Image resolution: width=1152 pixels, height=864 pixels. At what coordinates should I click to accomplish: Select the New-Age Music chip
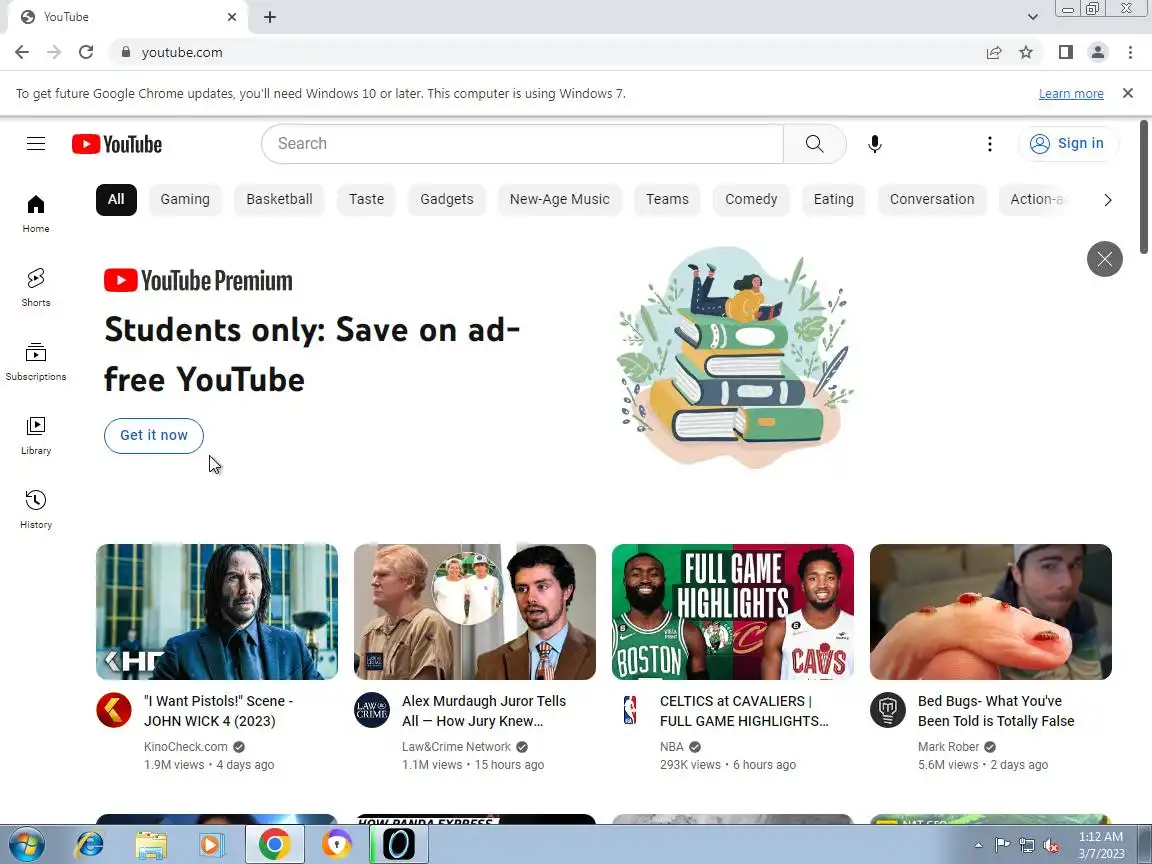tap(560, 200)
